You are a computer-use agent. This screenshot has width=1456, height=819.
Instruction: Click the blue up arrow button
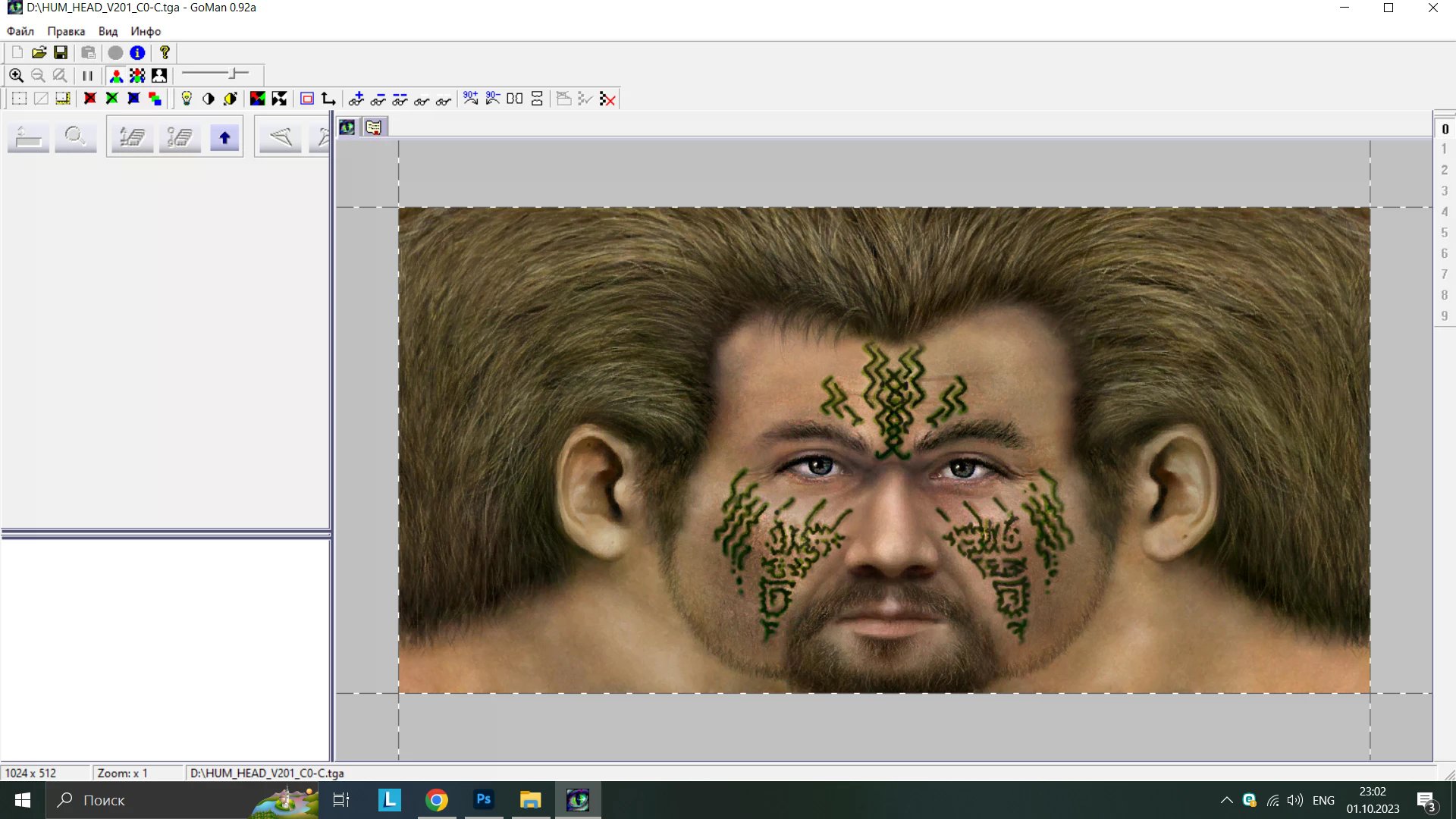pos(224,137)
